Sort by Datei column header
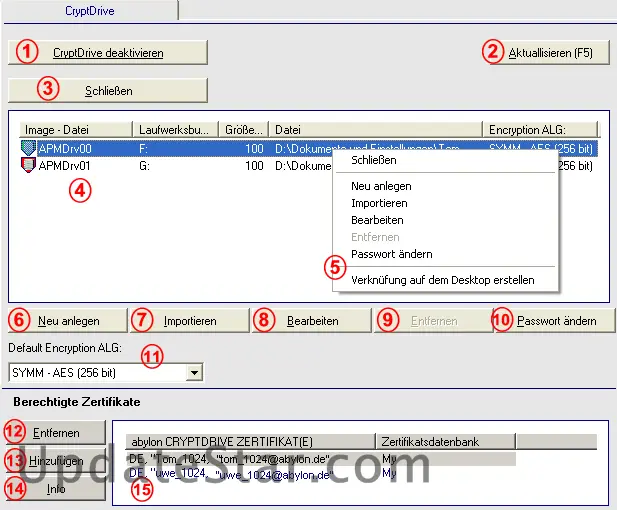The image size is (617, 510). pyautogui.click(x=376, y=129)
